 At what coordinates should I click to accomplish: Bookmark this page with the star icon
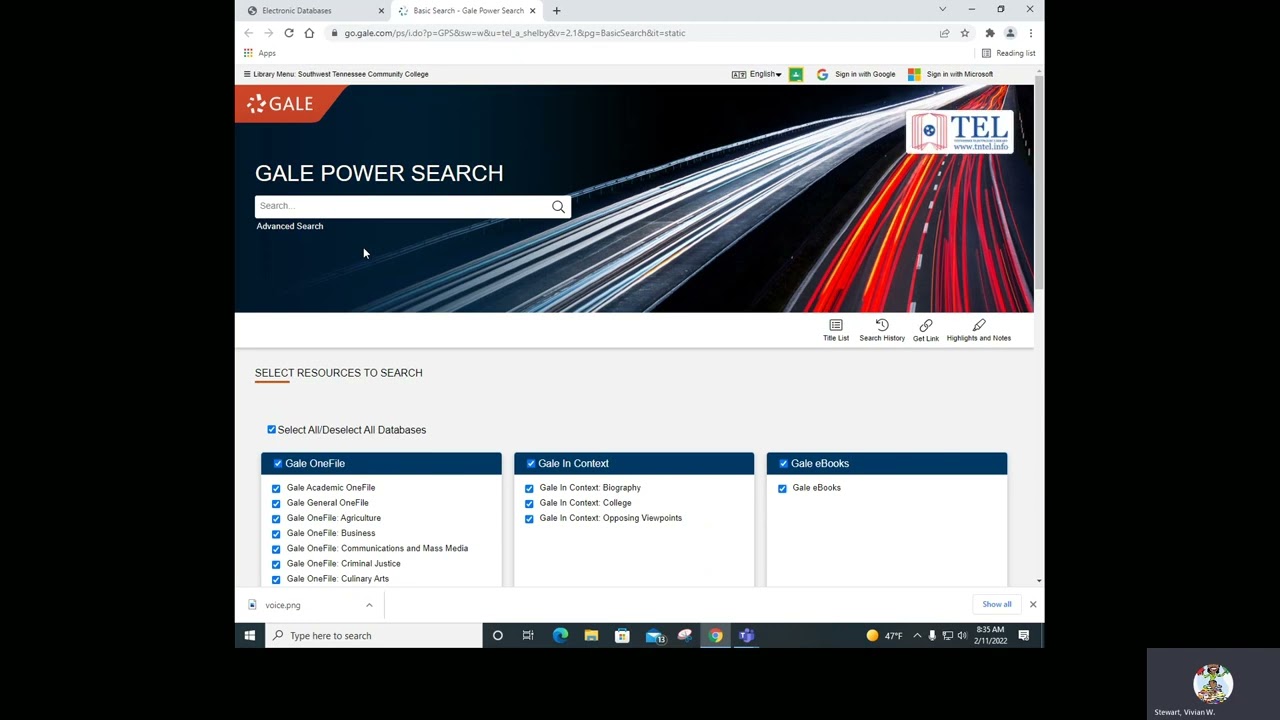[965, 33]
